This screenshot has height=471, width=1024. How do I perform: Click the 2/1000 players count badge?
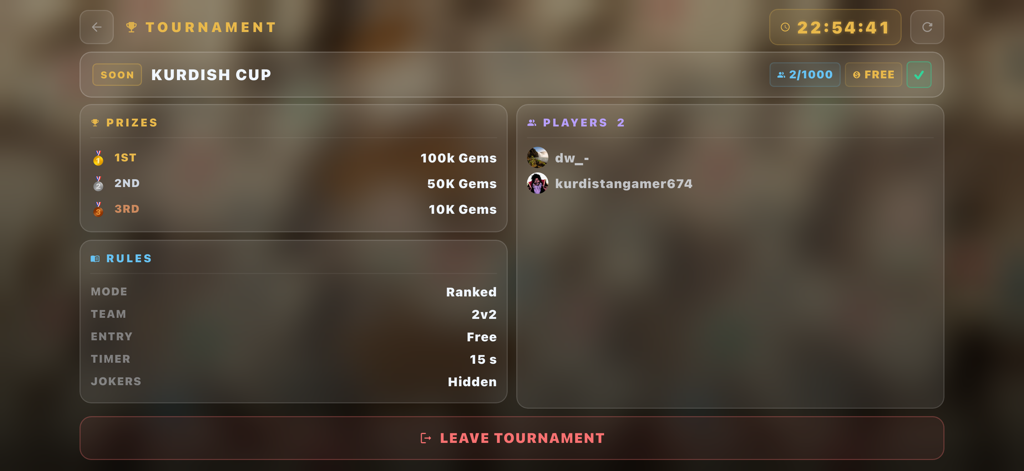point(805,74)
